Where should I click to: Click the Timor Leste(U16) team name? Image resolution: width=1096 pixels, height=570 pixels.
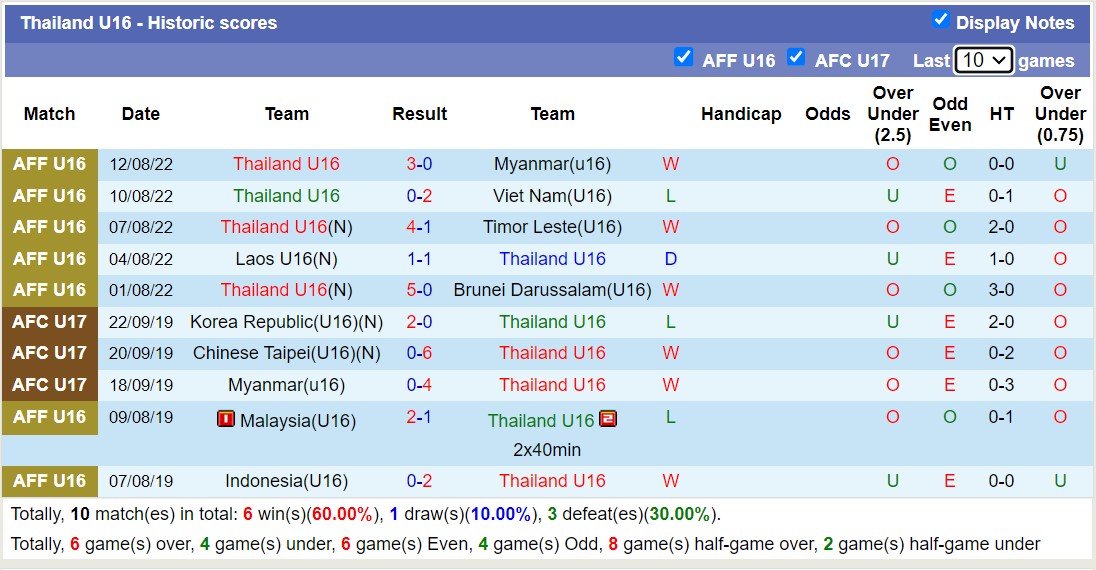coord(552,227)
